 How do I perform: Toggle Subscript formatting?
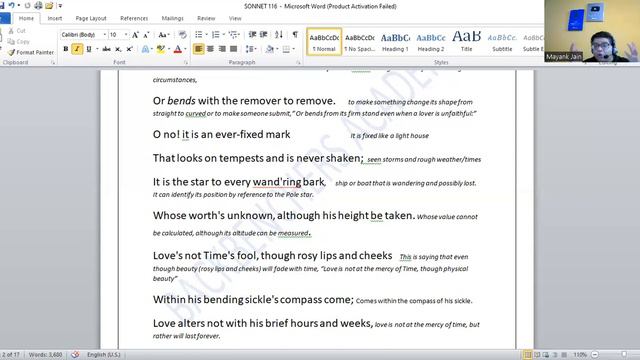click(x=118, y=49)
